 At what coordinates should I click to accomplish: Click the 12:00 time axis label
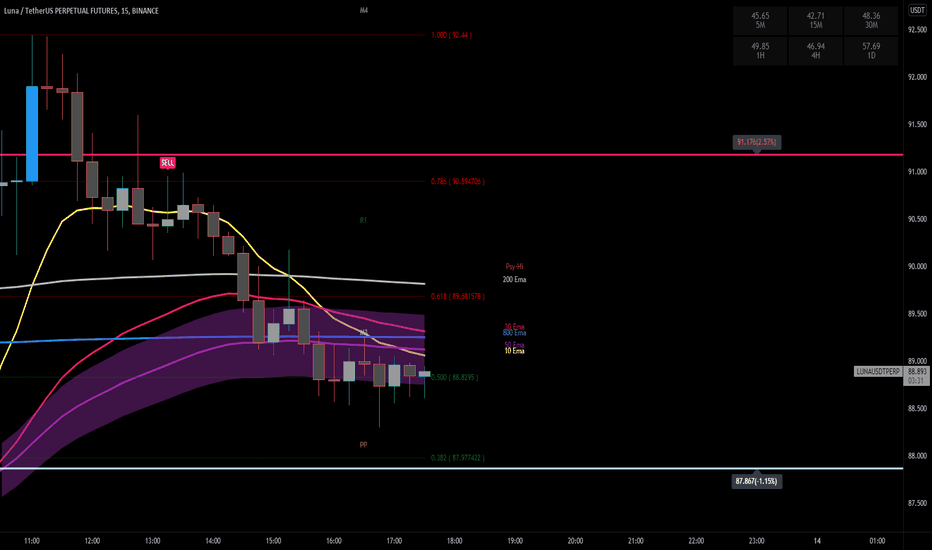tap(92, 540)
